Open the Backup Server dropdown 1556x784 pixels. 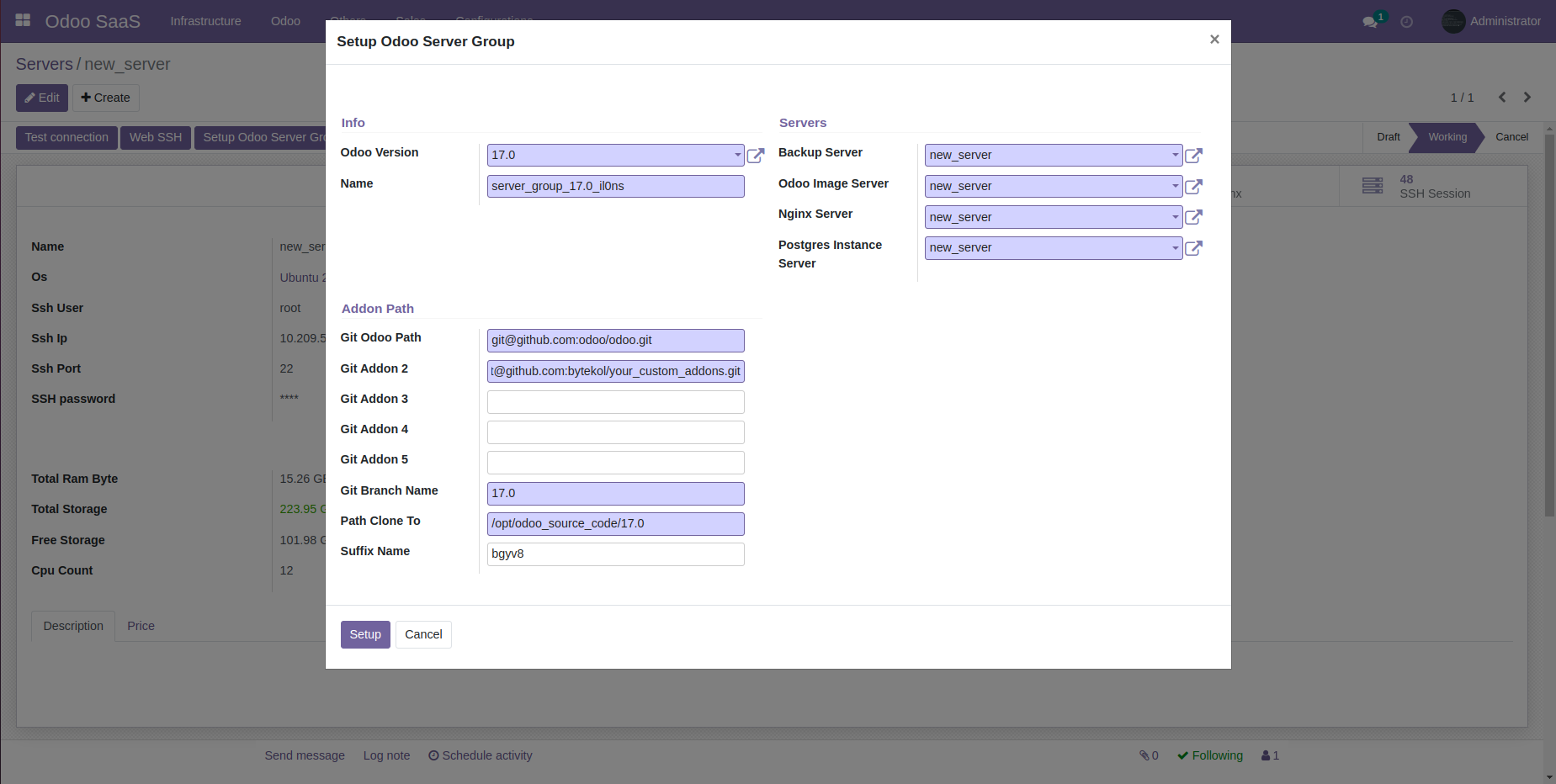pyautogui.click(x=1175, y=155)
